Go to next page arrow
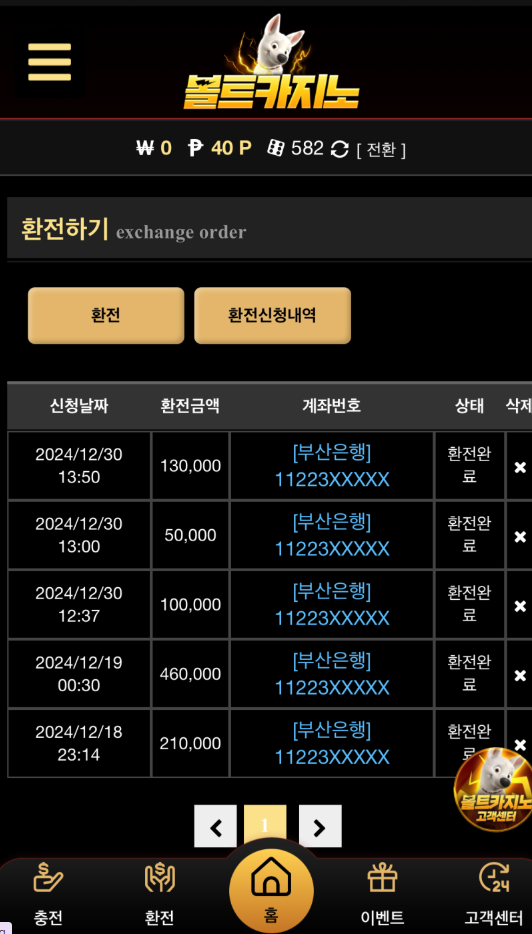 [320, 826]
